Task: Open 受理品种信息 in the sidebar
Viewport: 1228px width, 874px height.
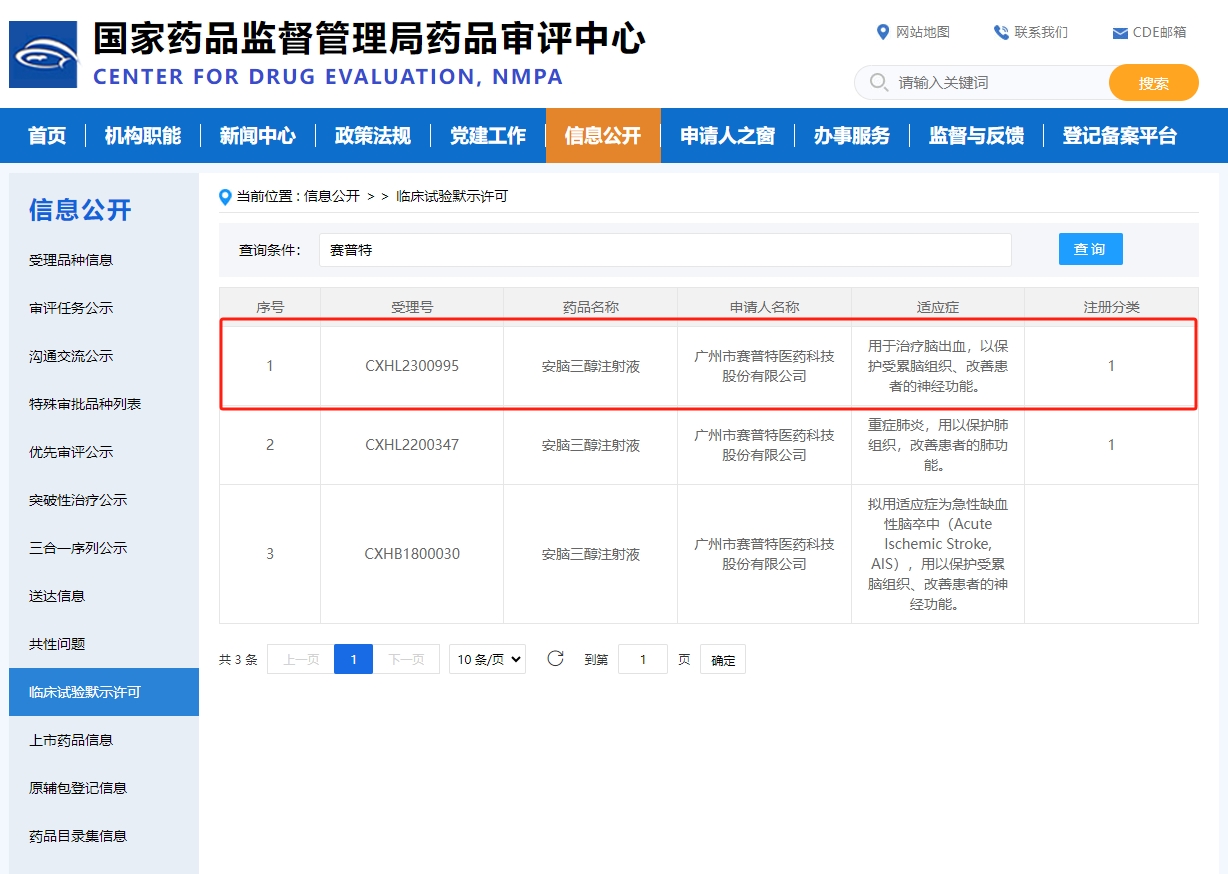Action: (71, 260)
